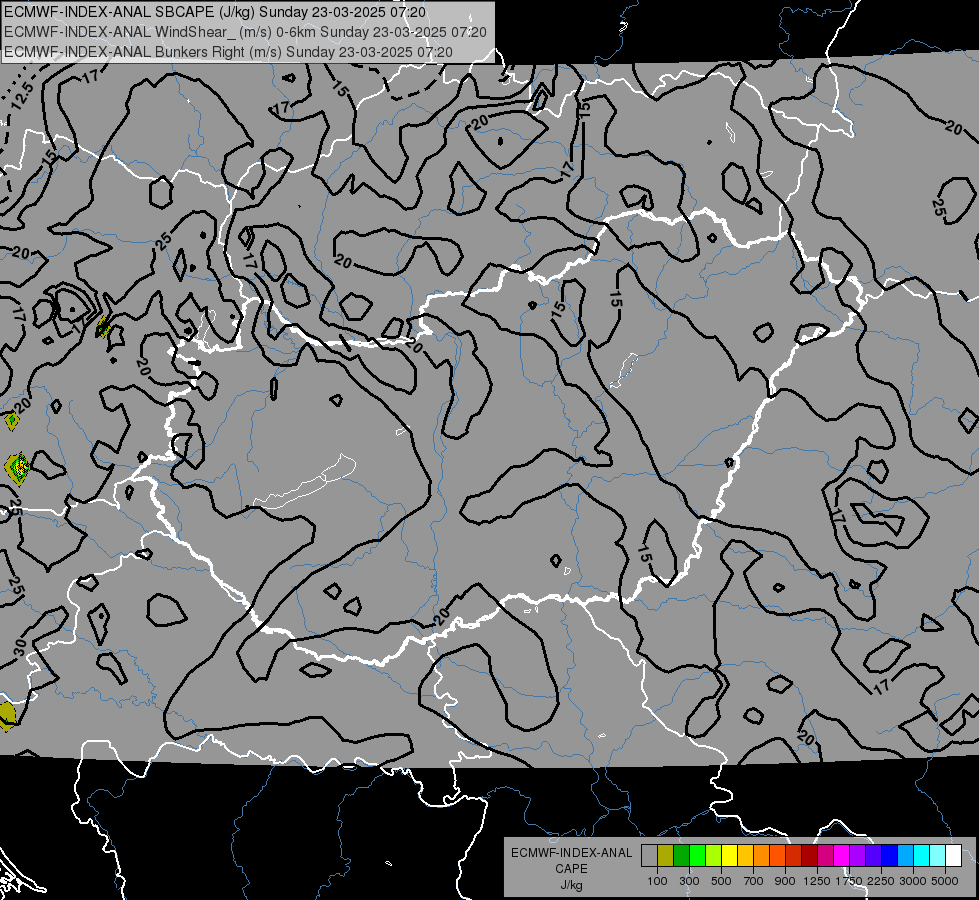The width and height of the screenshot is (979, 900).
Task: Click the WindShear_ (m/s) 0-6km header line
Action: [x=245, y=32]
